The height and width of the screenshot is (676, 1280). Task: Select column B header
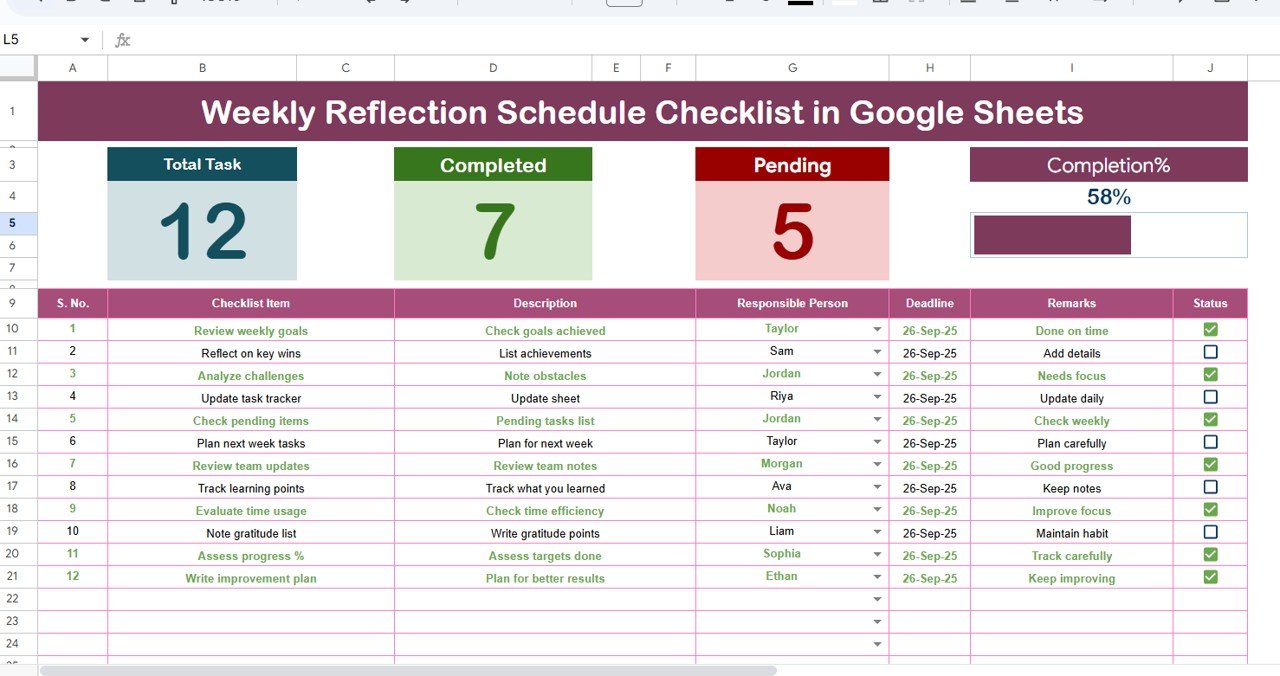202,68
